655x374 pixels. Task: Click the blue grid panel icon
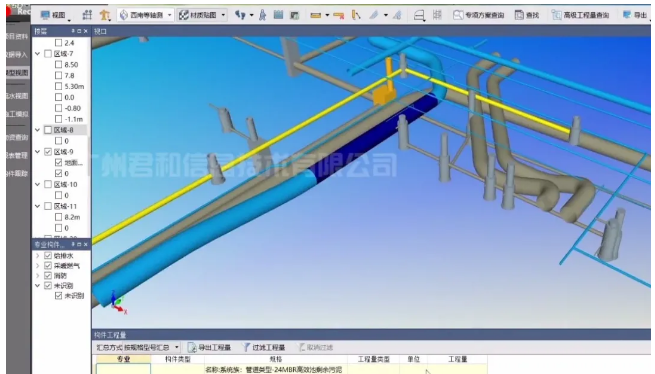click(278, 15)
